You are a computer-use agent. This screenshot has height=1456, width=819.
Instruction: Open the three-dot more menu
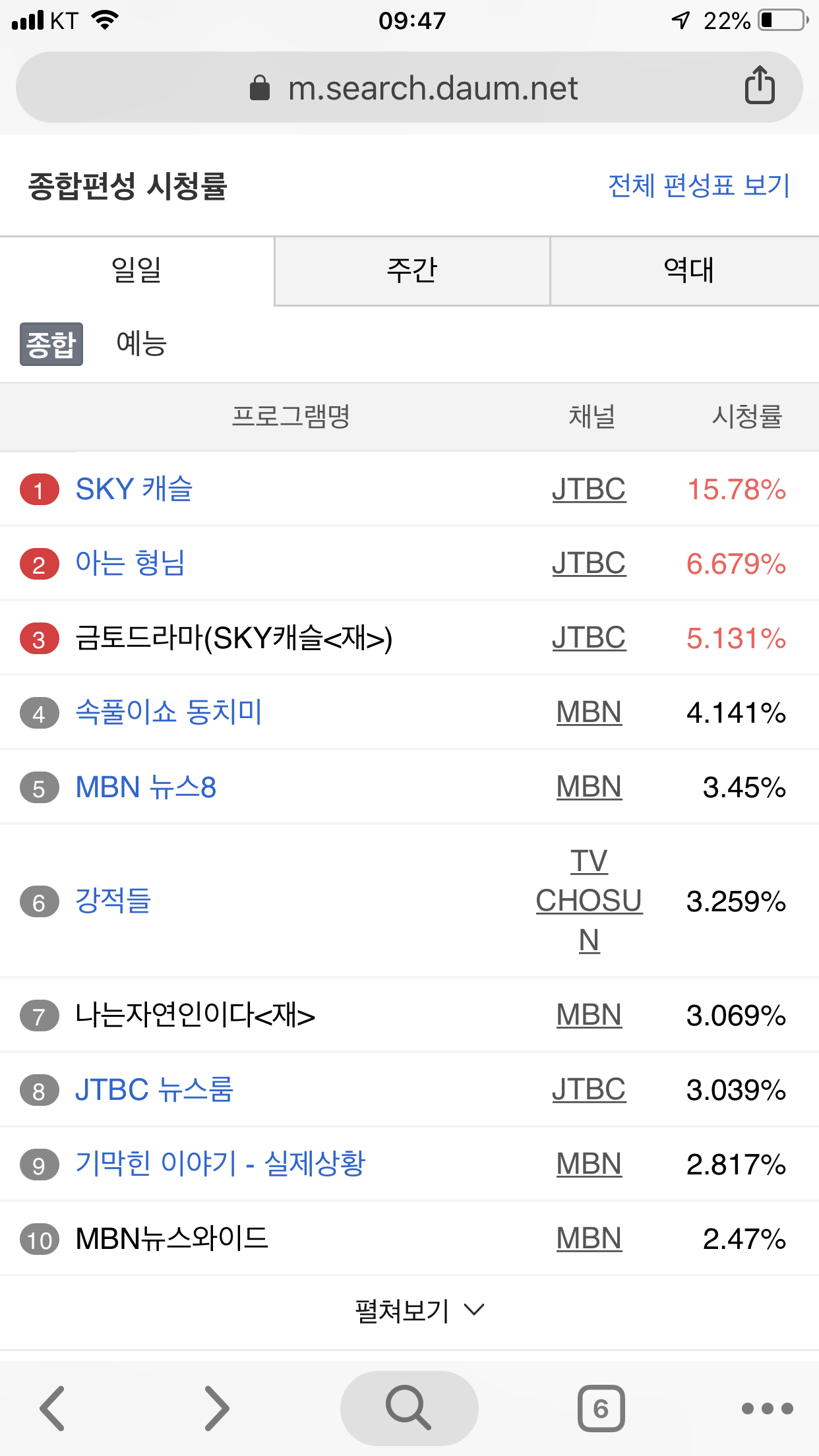pyautogui.click(x=767, y=1408)
